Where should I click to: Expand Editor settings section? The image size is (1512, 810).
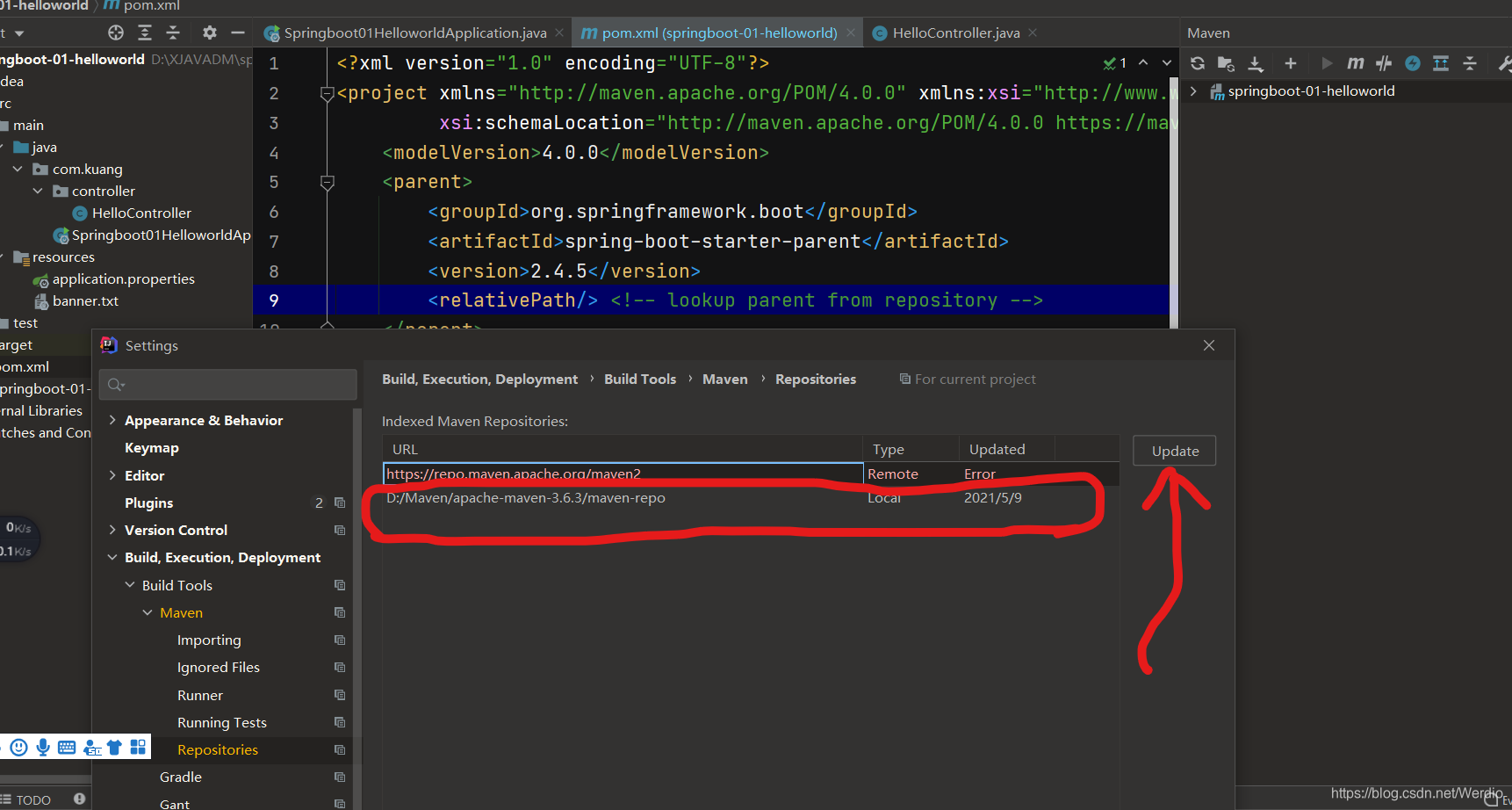(x=112, y=475)
